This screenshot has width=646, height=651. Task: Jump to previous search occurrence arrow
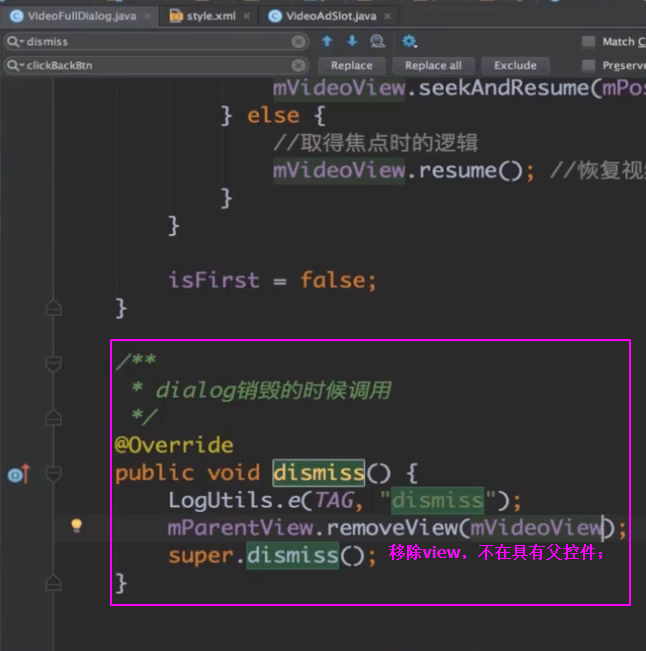click(x=327, y=41)
